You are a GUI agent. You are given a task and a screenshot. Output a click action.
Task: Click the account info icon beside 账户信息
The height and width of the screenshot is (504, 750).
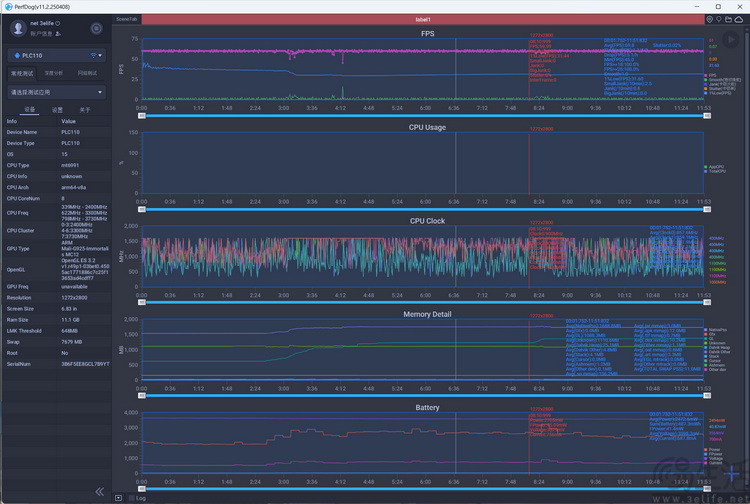click(x=58, y=34)
